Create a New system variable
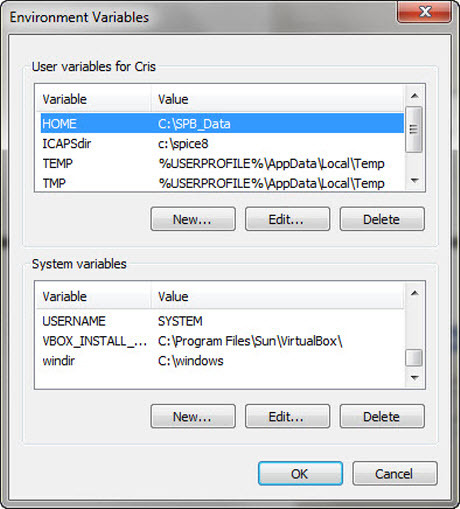Viewport: 460px width, 509px height. [x=193, y=416]
